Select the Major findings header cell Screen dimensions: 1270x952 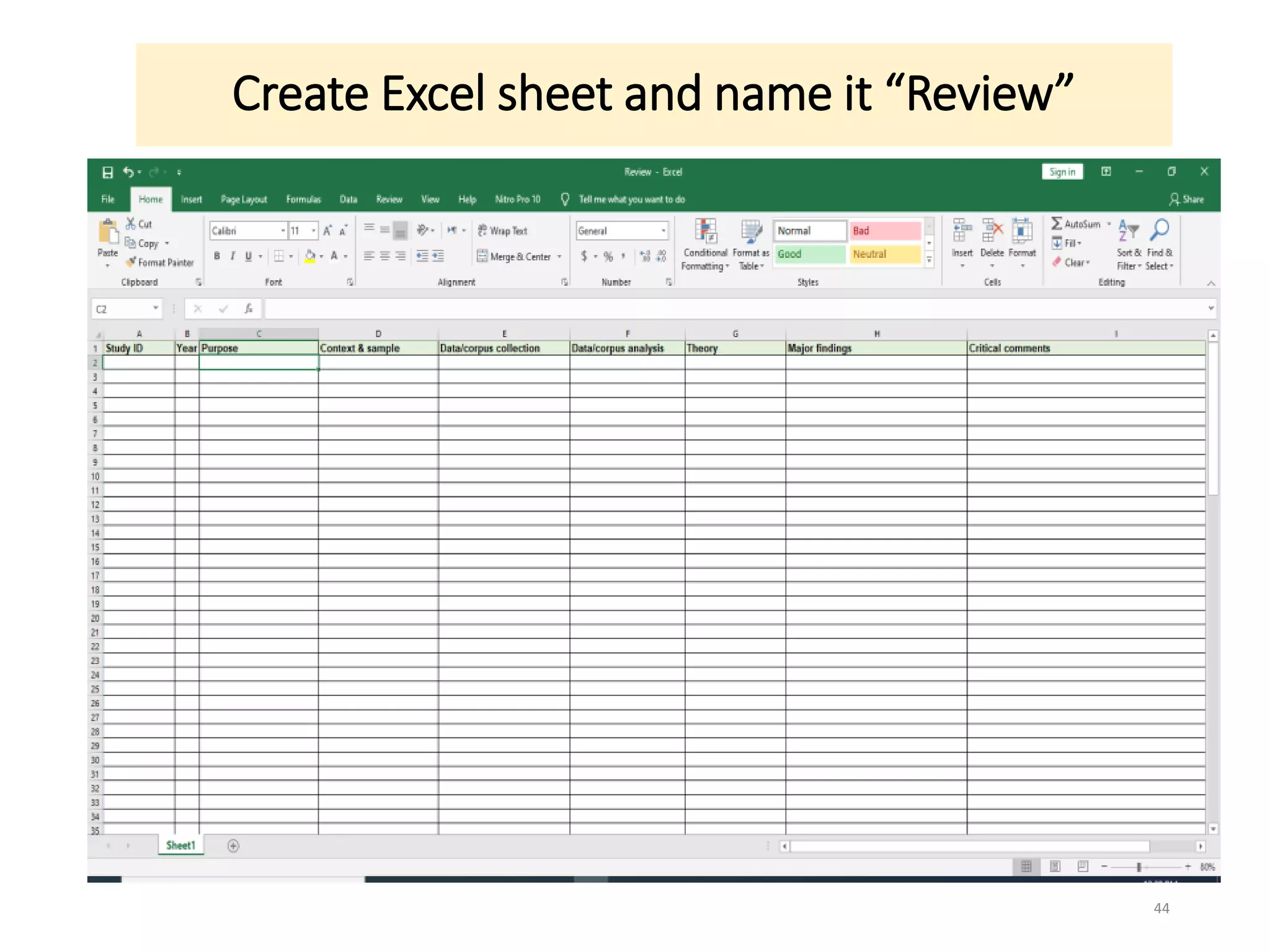(876, 348)
